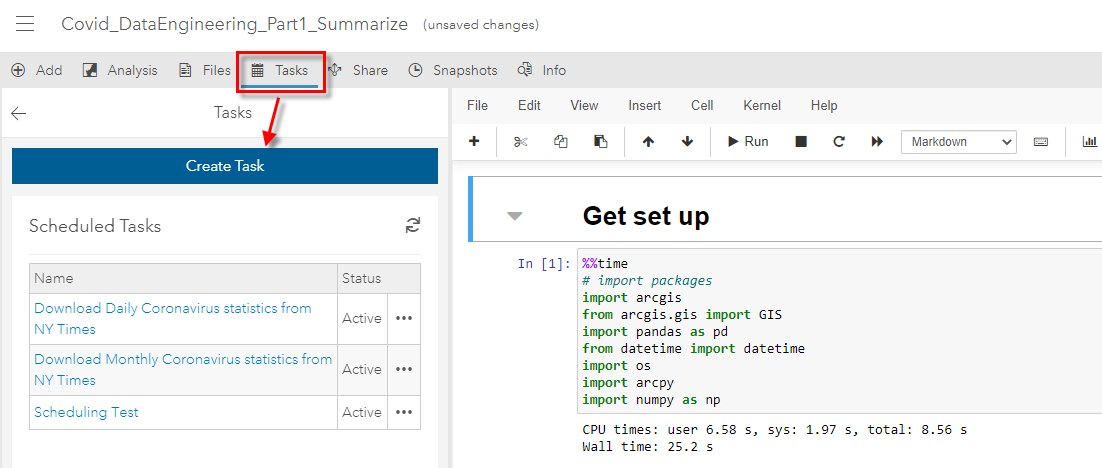The image size is (1102, 468).
Task: Click the copy cells icon
Action: click(x=560, y=142)
